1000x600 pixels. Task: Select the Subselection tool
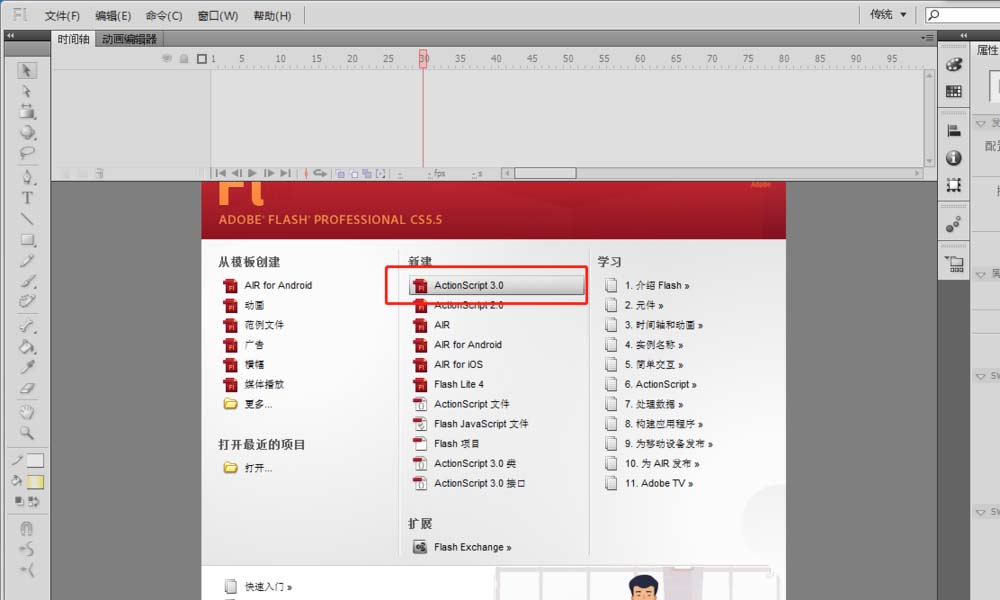point(26,91)
